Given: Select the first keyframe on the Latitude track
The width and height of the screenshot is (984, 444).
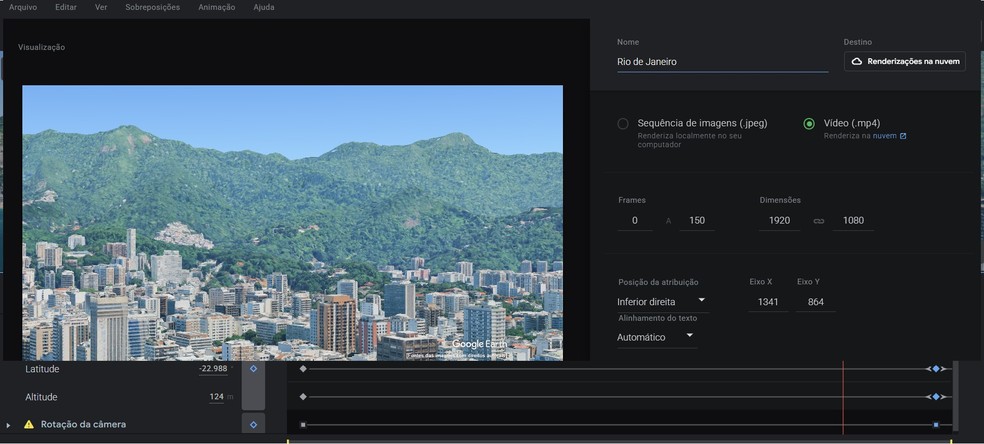Looking at the screenshot, I should tap(303, 369).
